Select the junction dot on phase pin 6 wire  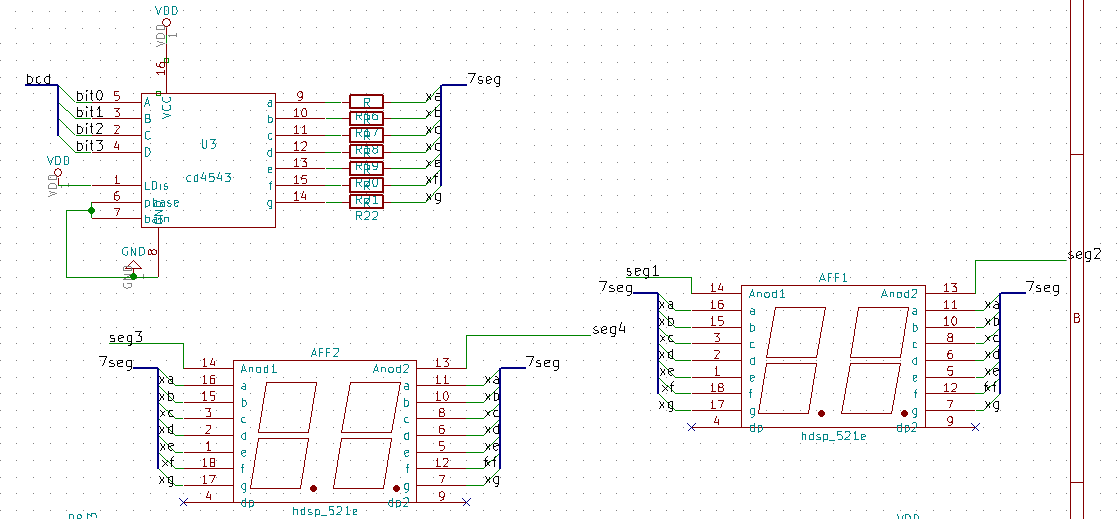[91, 211]
